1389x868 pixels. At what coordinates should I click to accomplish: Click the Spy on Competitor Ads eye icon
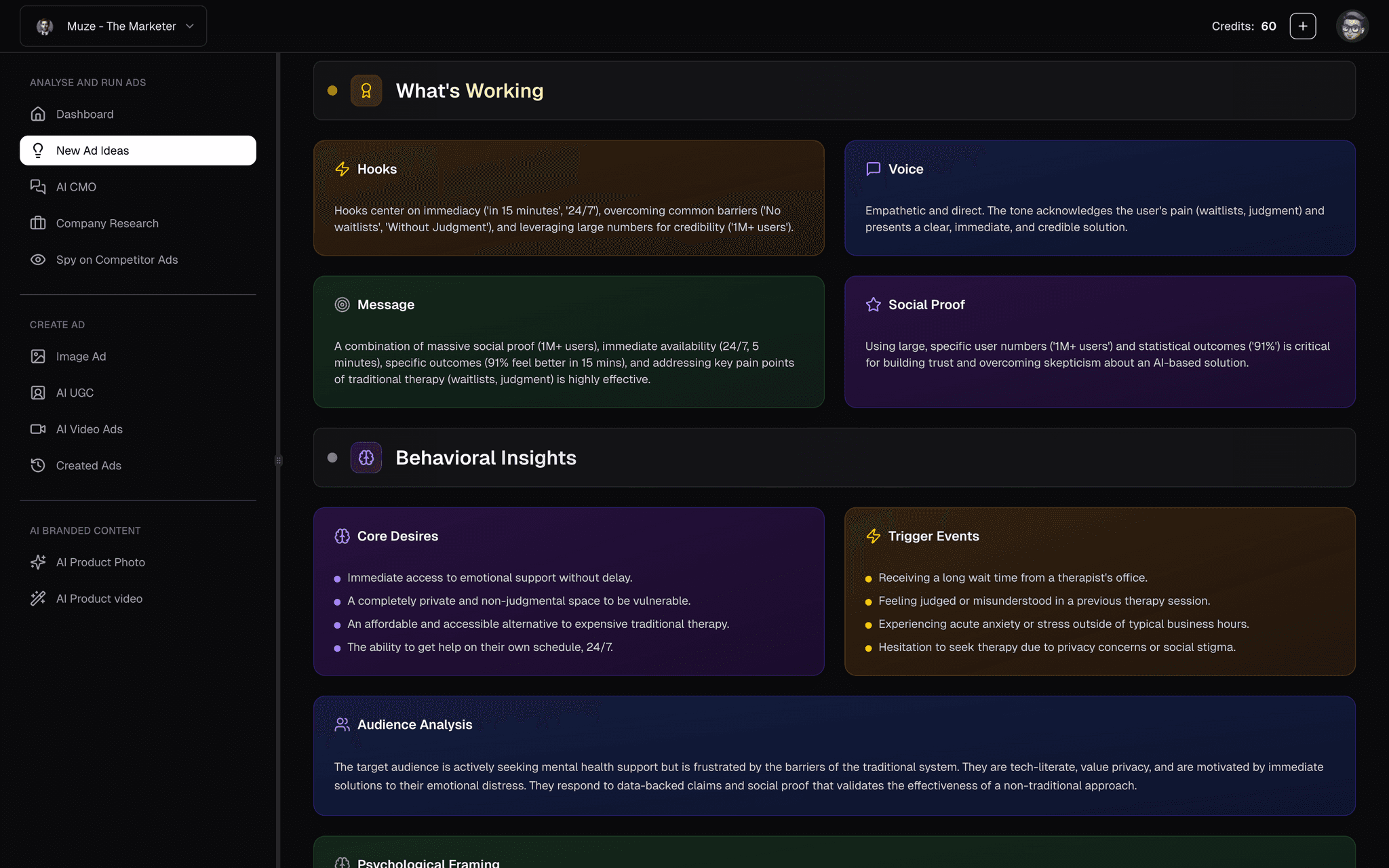click(38, 260)
